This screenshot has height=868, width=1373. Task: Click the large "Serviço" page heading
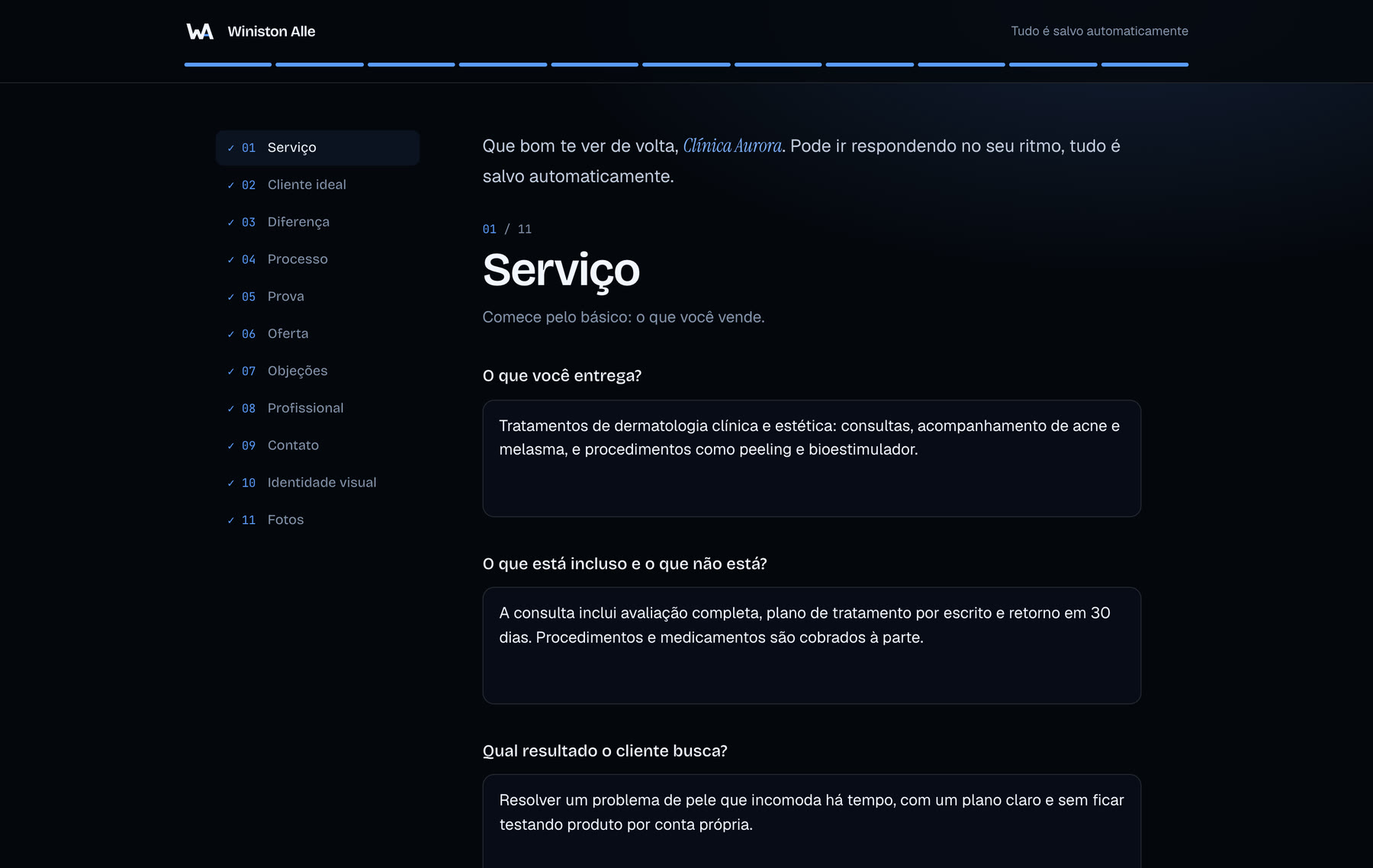click(561, 270)
